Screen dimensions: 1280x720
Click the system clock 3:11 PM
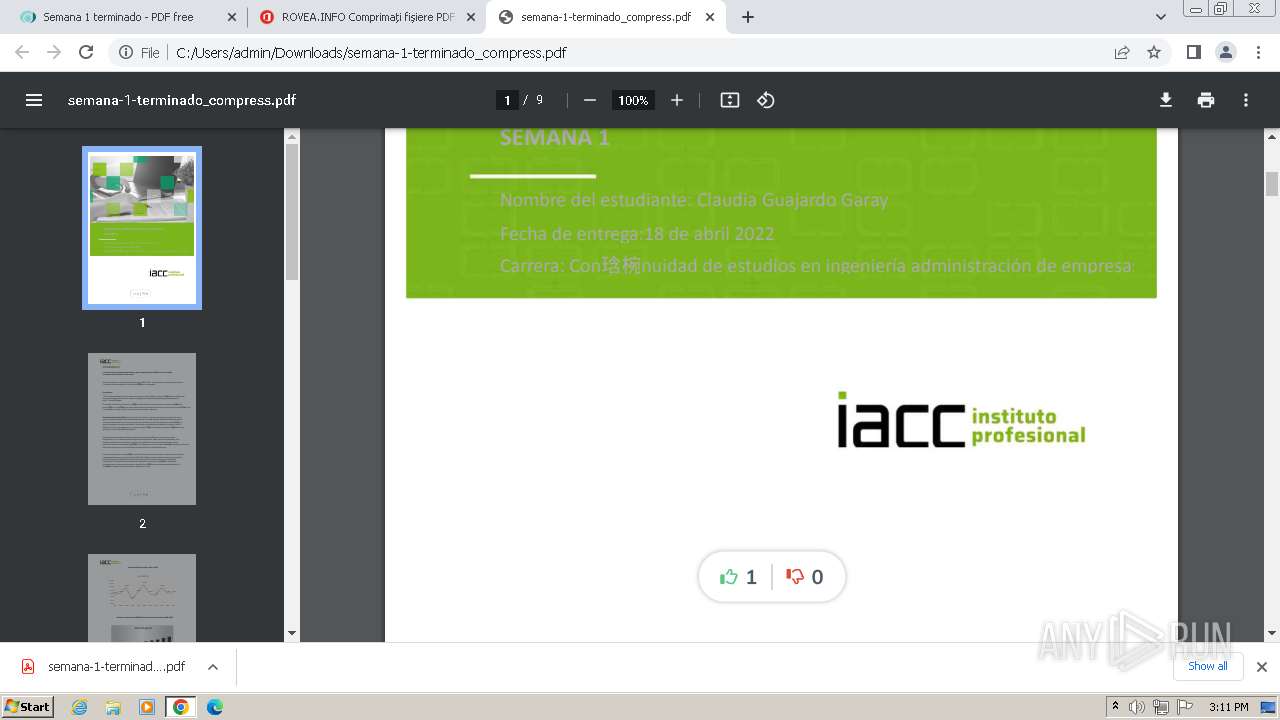[x=1228, y=707]
